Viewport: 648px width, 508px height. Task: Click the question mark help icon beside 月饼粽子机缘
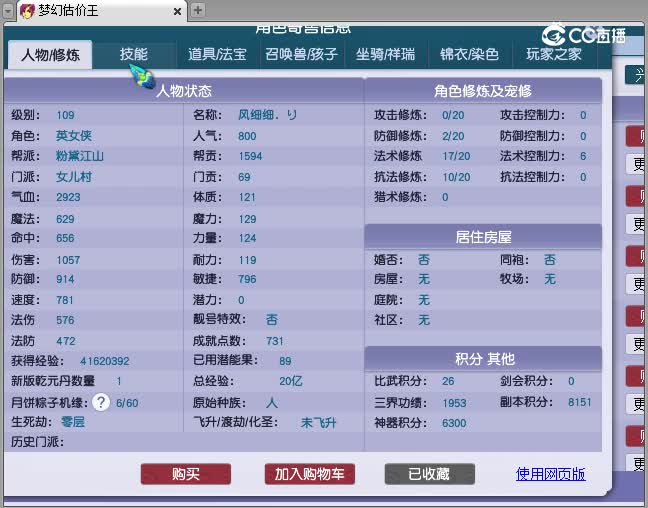coord(101,402)
